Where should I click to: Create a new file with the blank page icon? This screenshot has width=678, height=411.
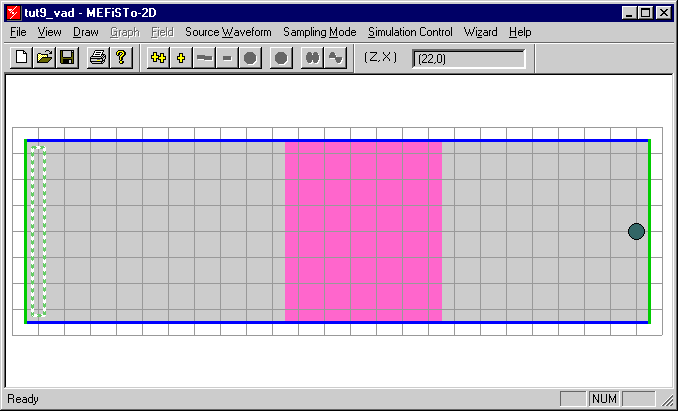(21, 57)
